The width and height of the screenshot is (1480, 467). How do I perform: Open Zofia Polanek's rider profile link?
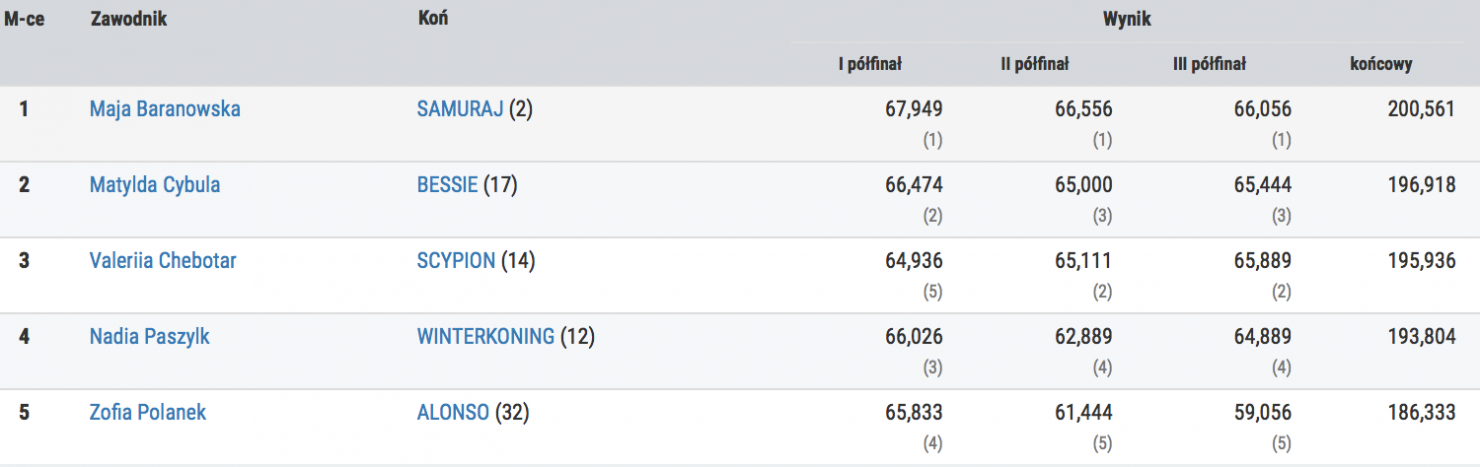click(148, 412)
